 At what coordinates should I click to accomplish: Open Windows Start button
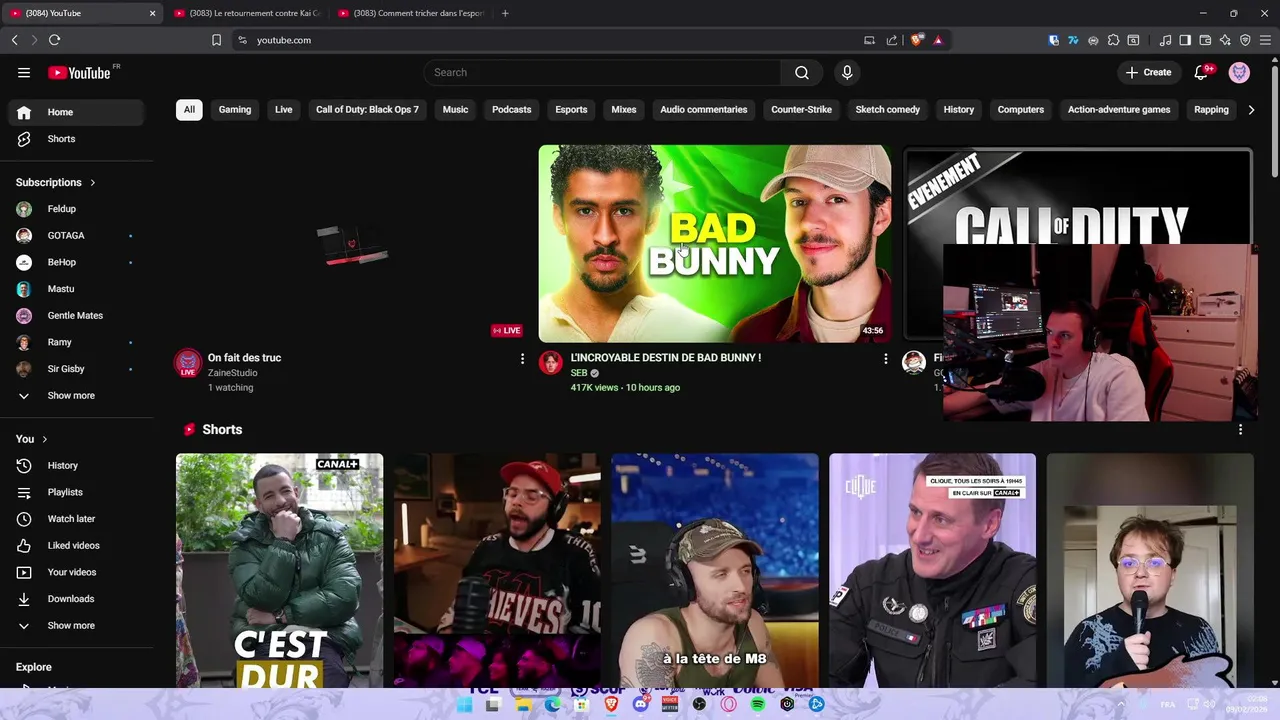click(x=464, y=704)
